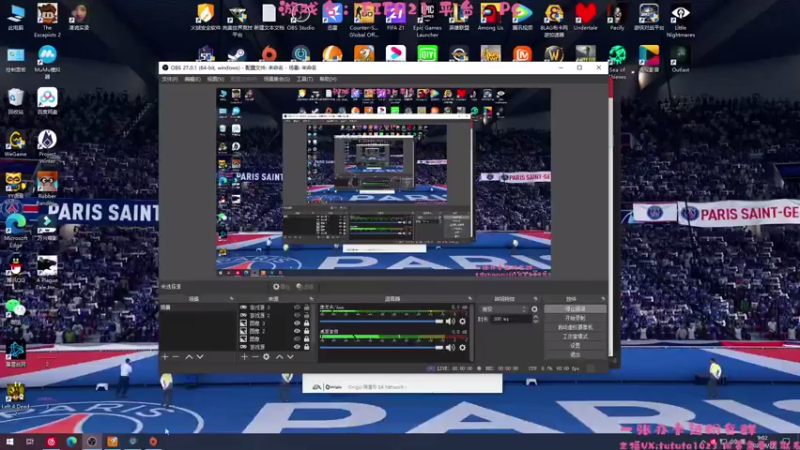Pop out the Sources dock panel

pos(311,299)
